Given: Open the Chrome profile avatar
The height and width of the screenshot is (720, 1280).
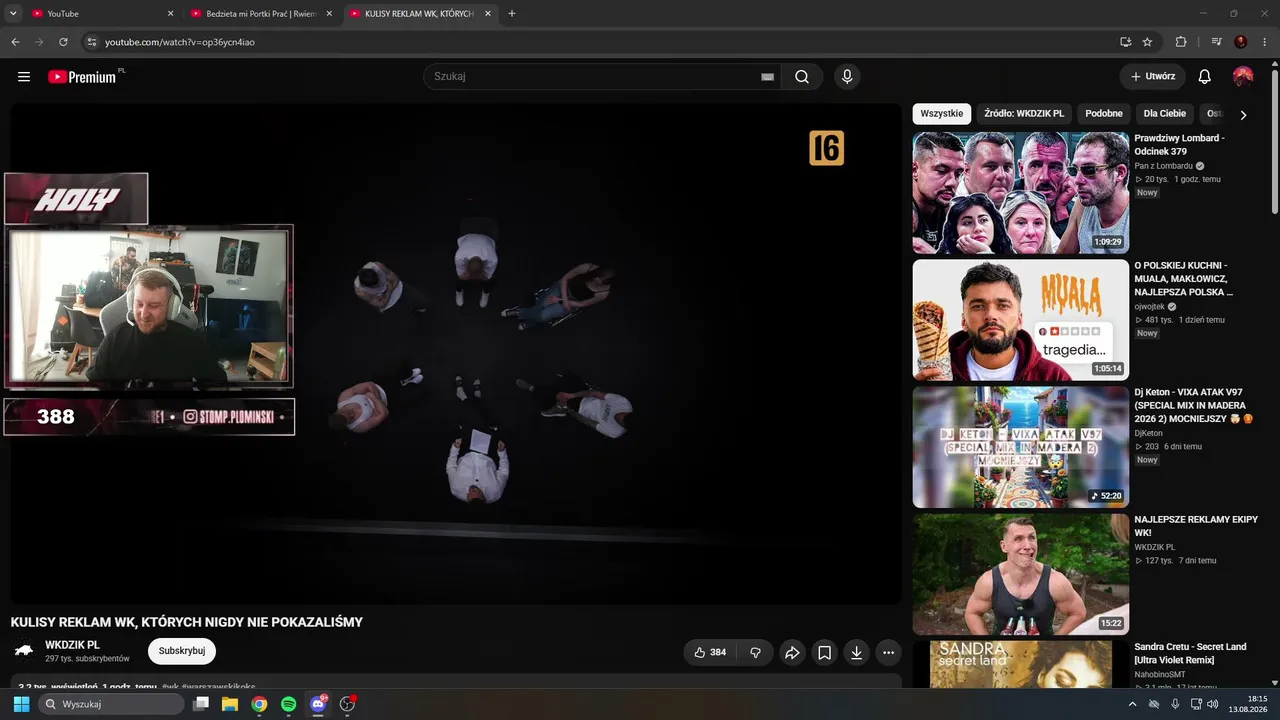Looking at the screenshot, I should [1241, 42].
